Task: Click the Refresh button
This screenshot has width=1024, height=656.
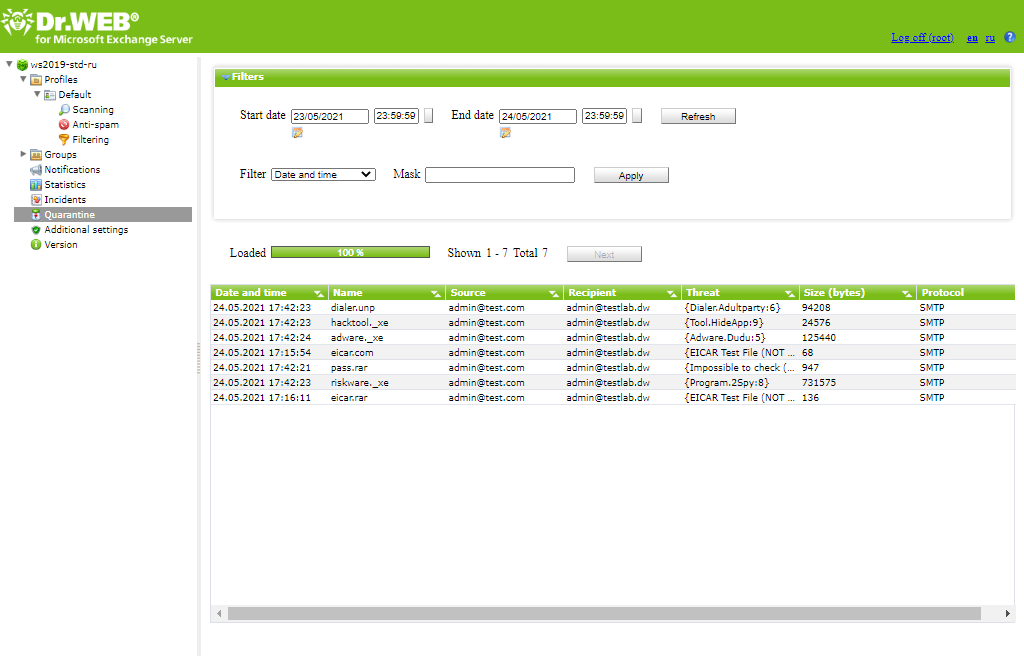Action: tap(698, 116)
